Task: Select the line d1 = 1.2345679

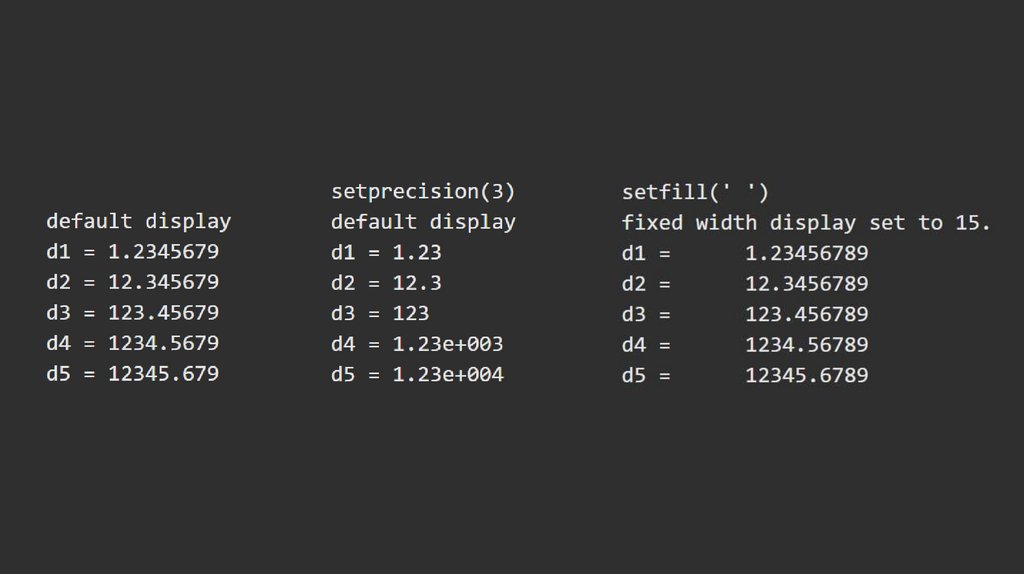Action: [132, 252]
